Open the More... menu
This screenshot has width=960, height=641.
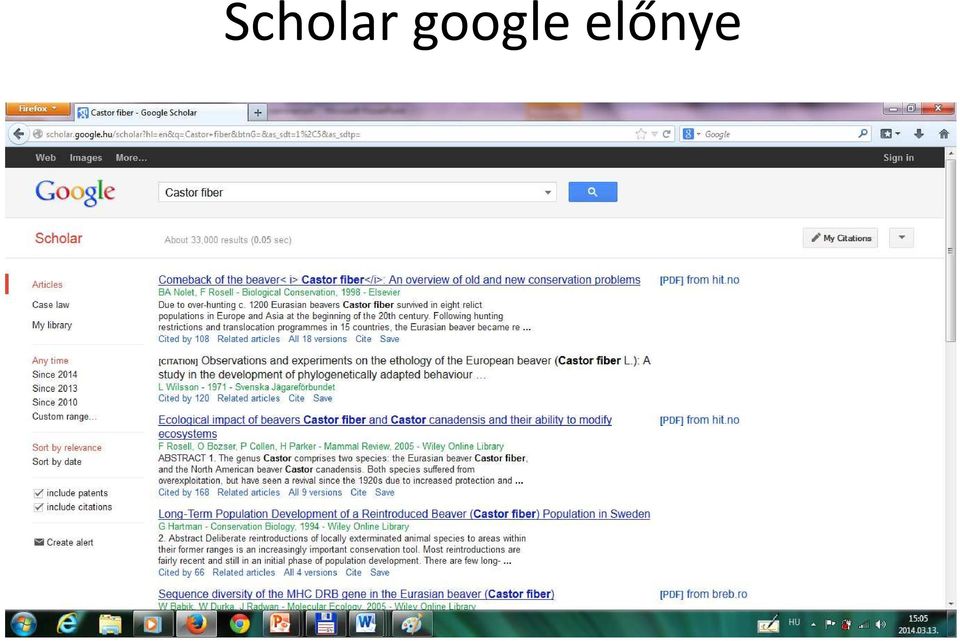131,157
